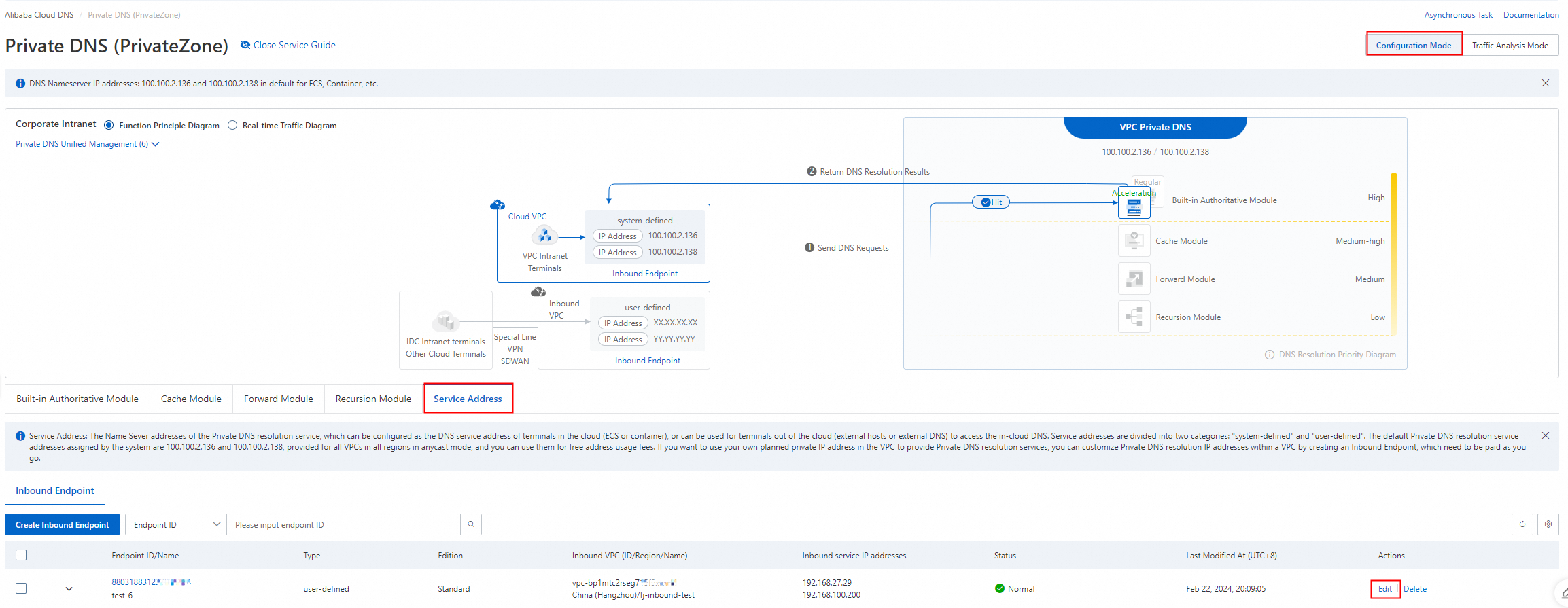This screenshot has height=608, width=1568.
Task: Click the VPC Private DNS header banner
Action: [1155, 127]
